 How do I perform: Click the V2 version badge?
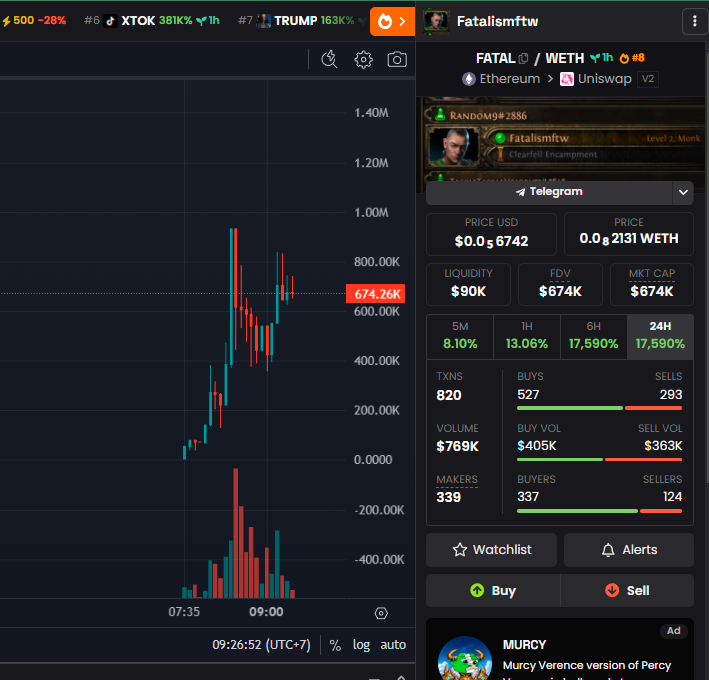click(x=648, y=79)
